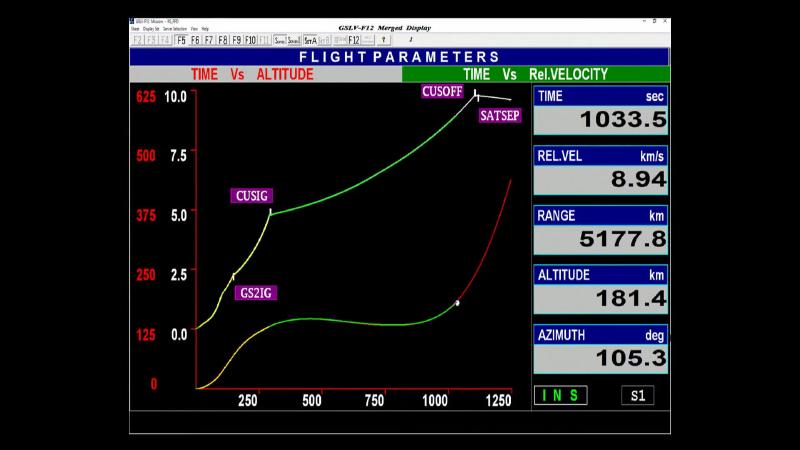Select the F8 display toolbar button
The width and height of the screenshot is (800, 450).
tap(223, 40)
